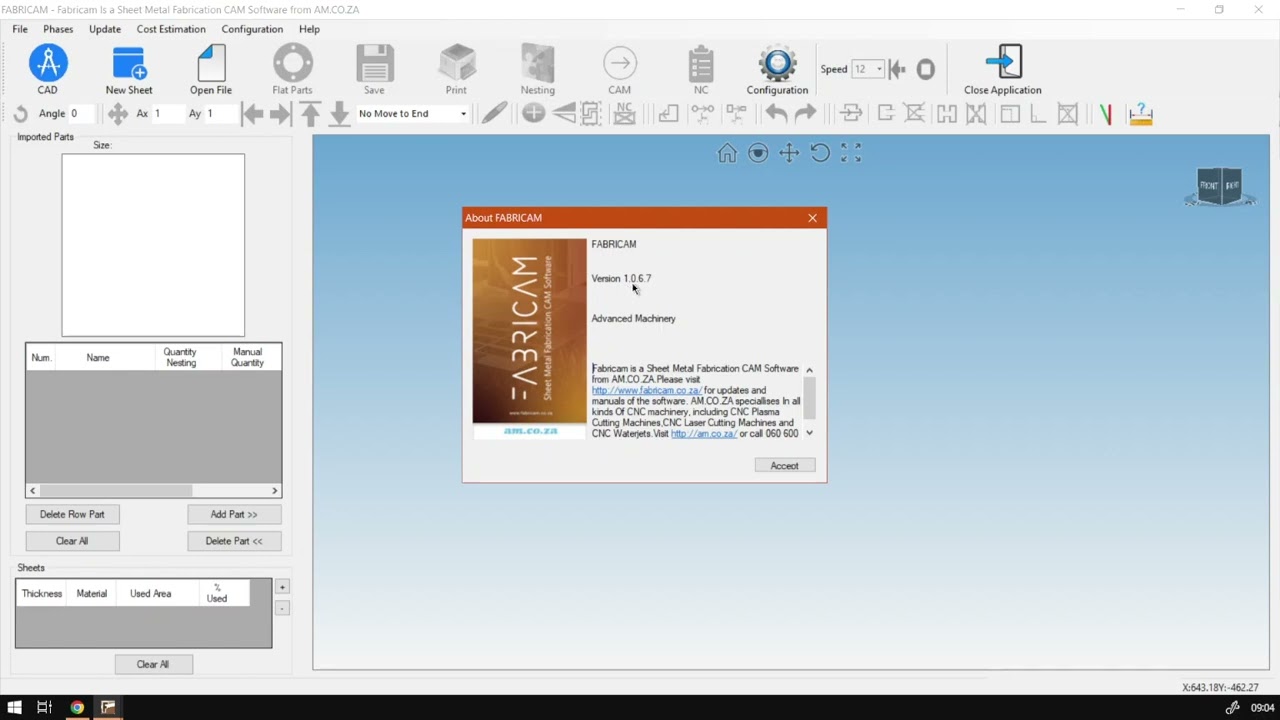The image size is (1280, 720).
Task: Click Delete Row Part button
Action: [72, 514]
